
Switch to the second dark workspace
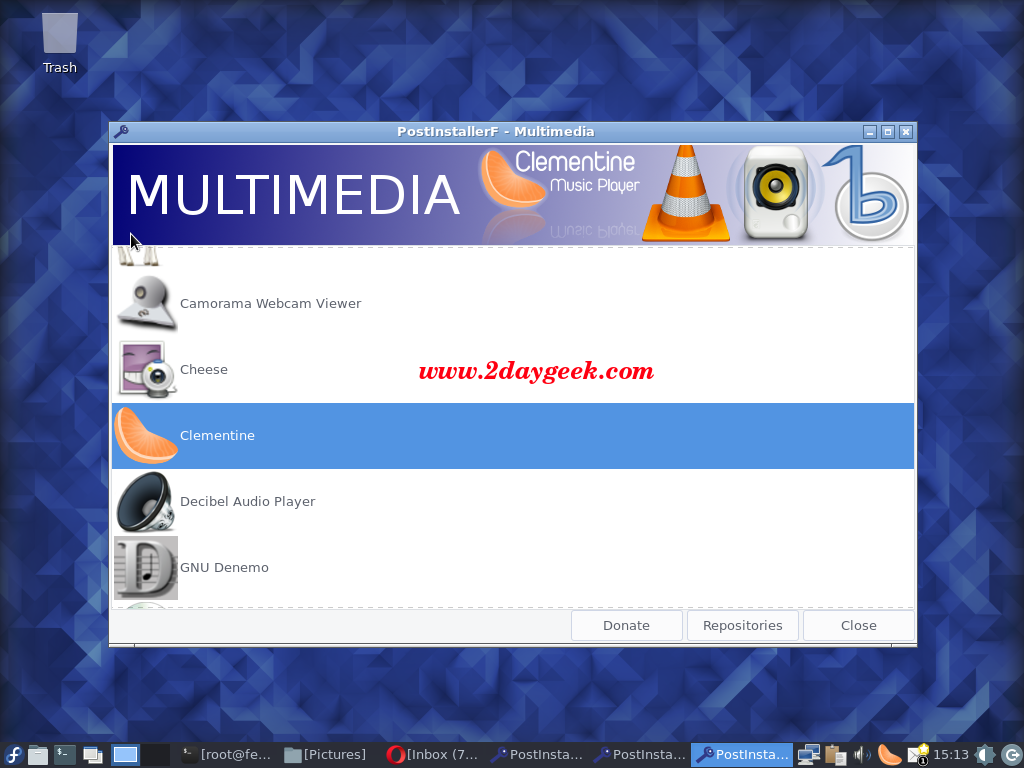point(155,755)
